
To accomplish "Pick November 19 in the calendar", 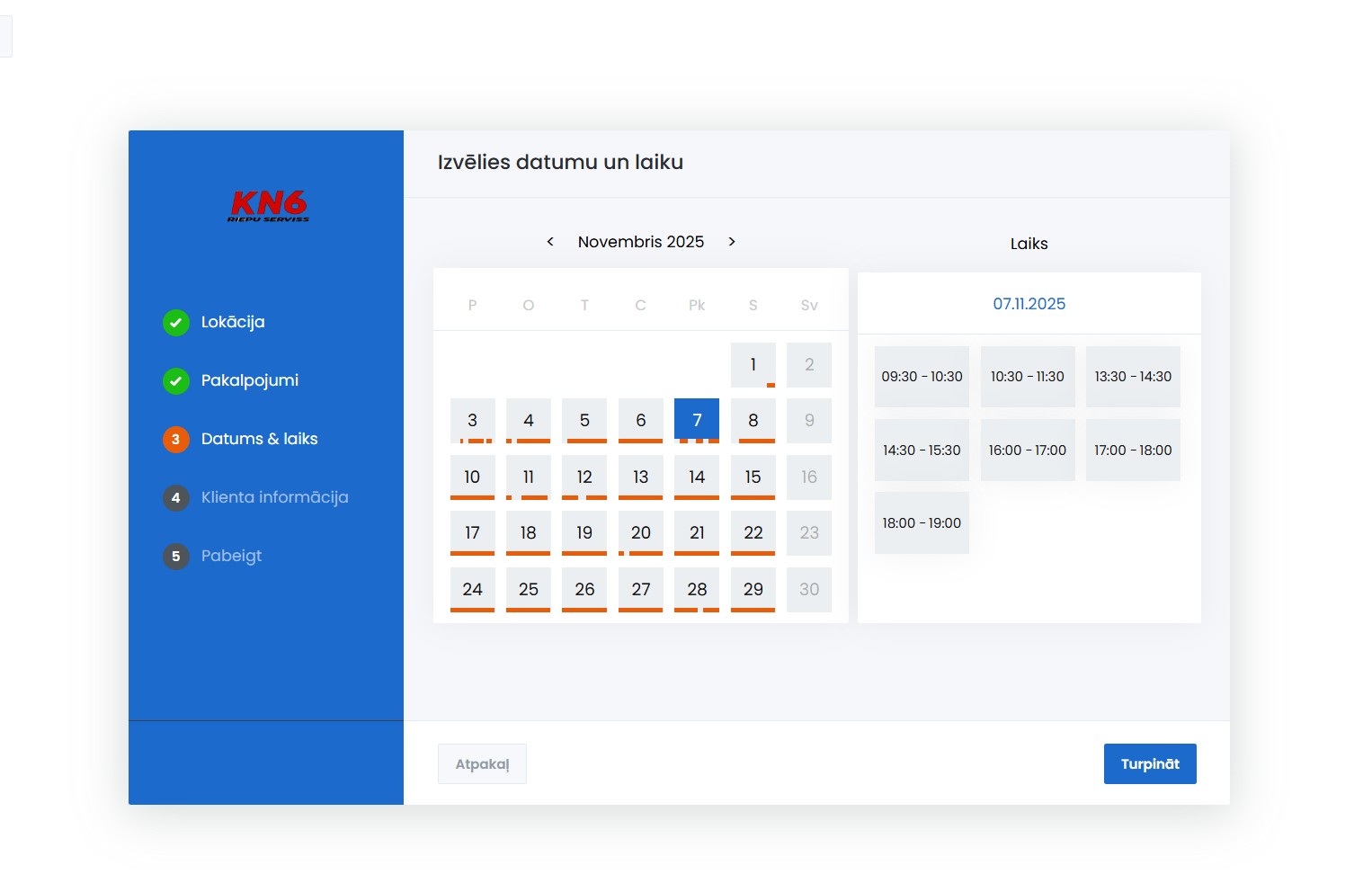I will pyautogui.click(x=584, y=532).
